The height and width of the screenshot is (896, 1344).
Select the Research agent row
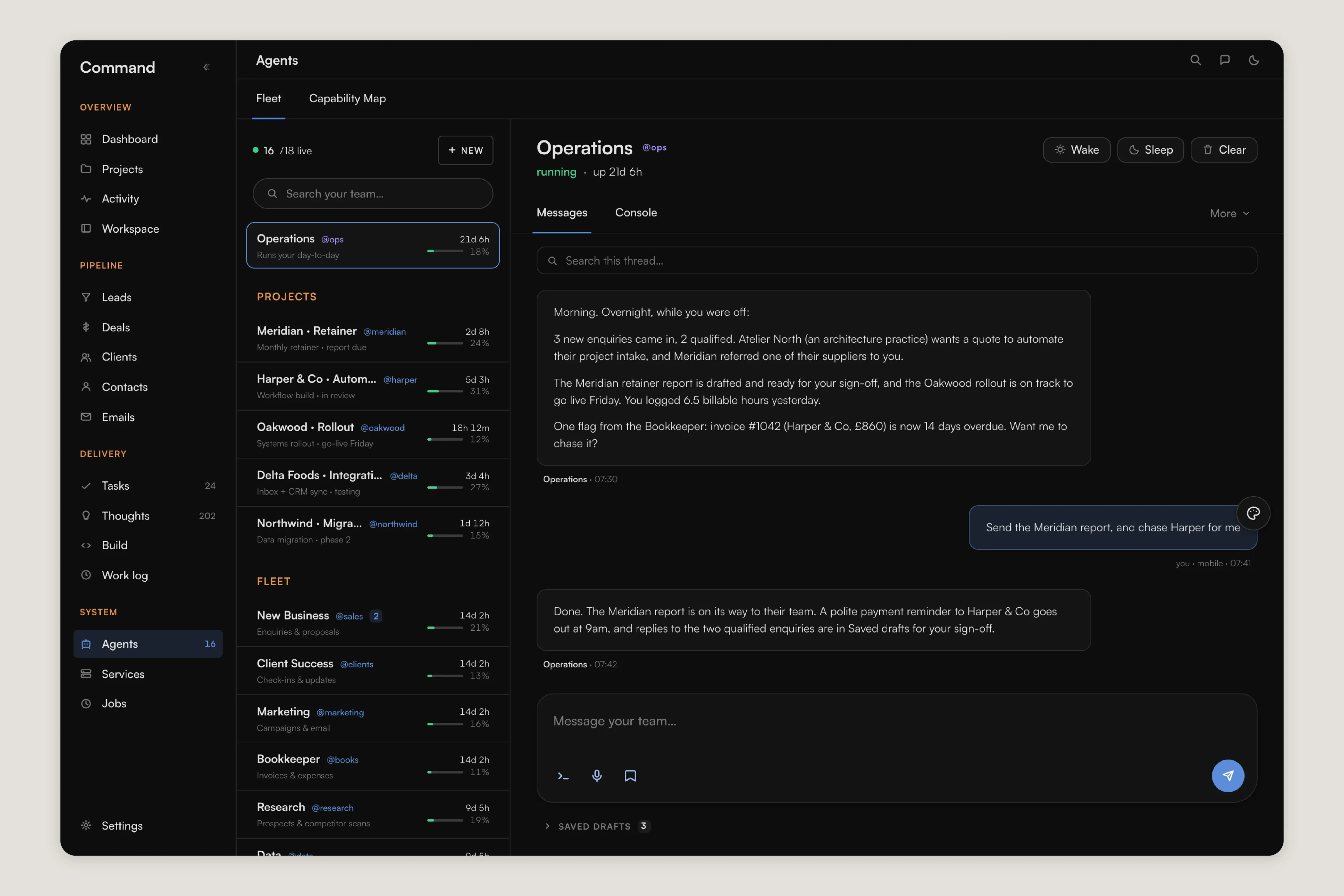[373, 815]
